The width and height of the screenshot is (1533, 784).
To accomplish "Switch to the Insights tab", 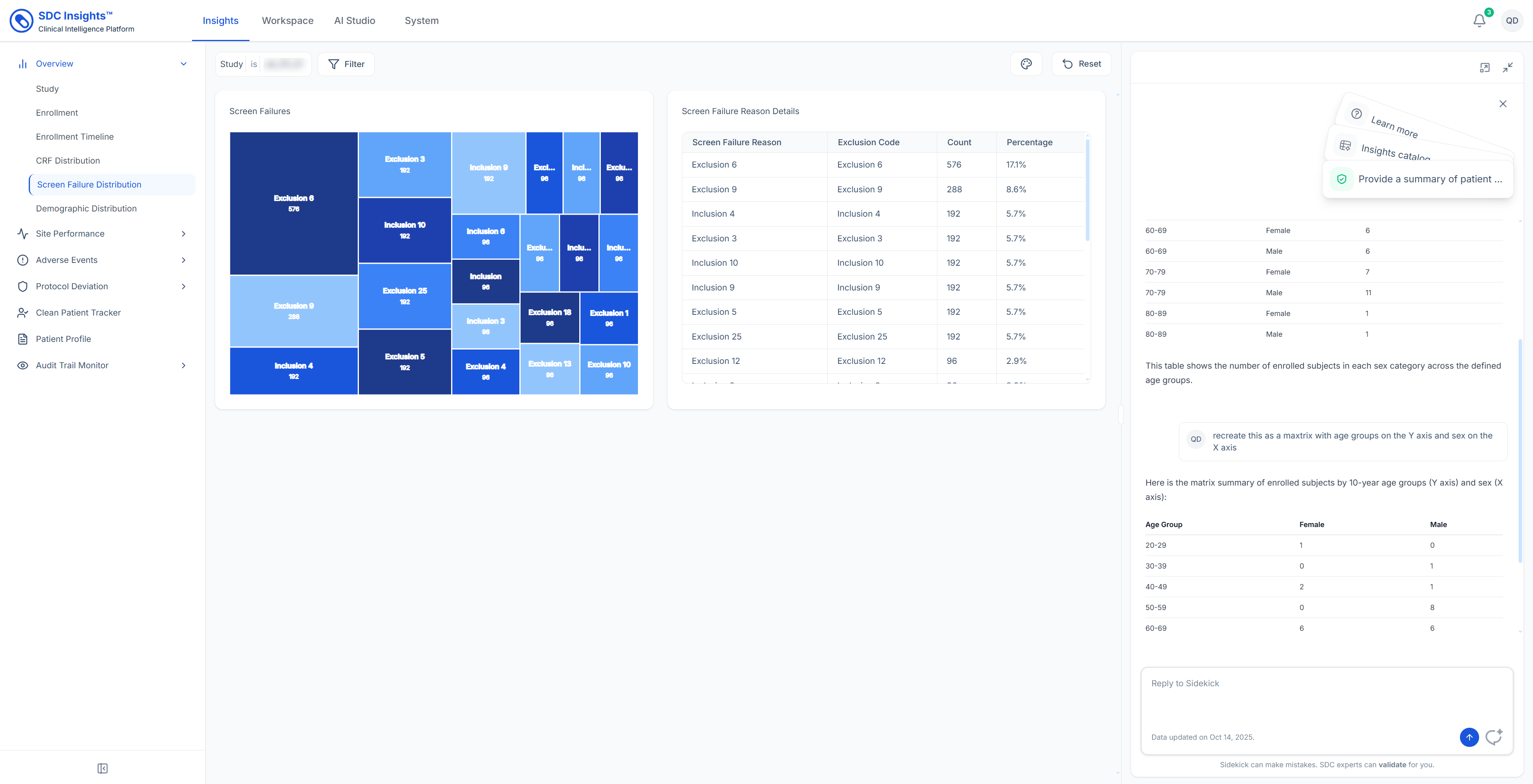I will click(x=220, y=21).
